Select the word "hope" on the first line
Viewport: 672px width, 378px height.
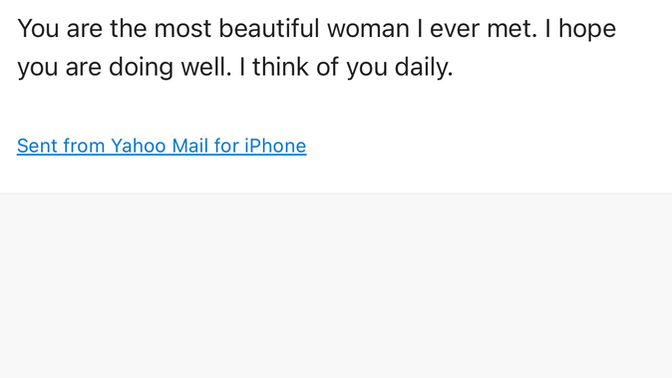pos(587,29)
